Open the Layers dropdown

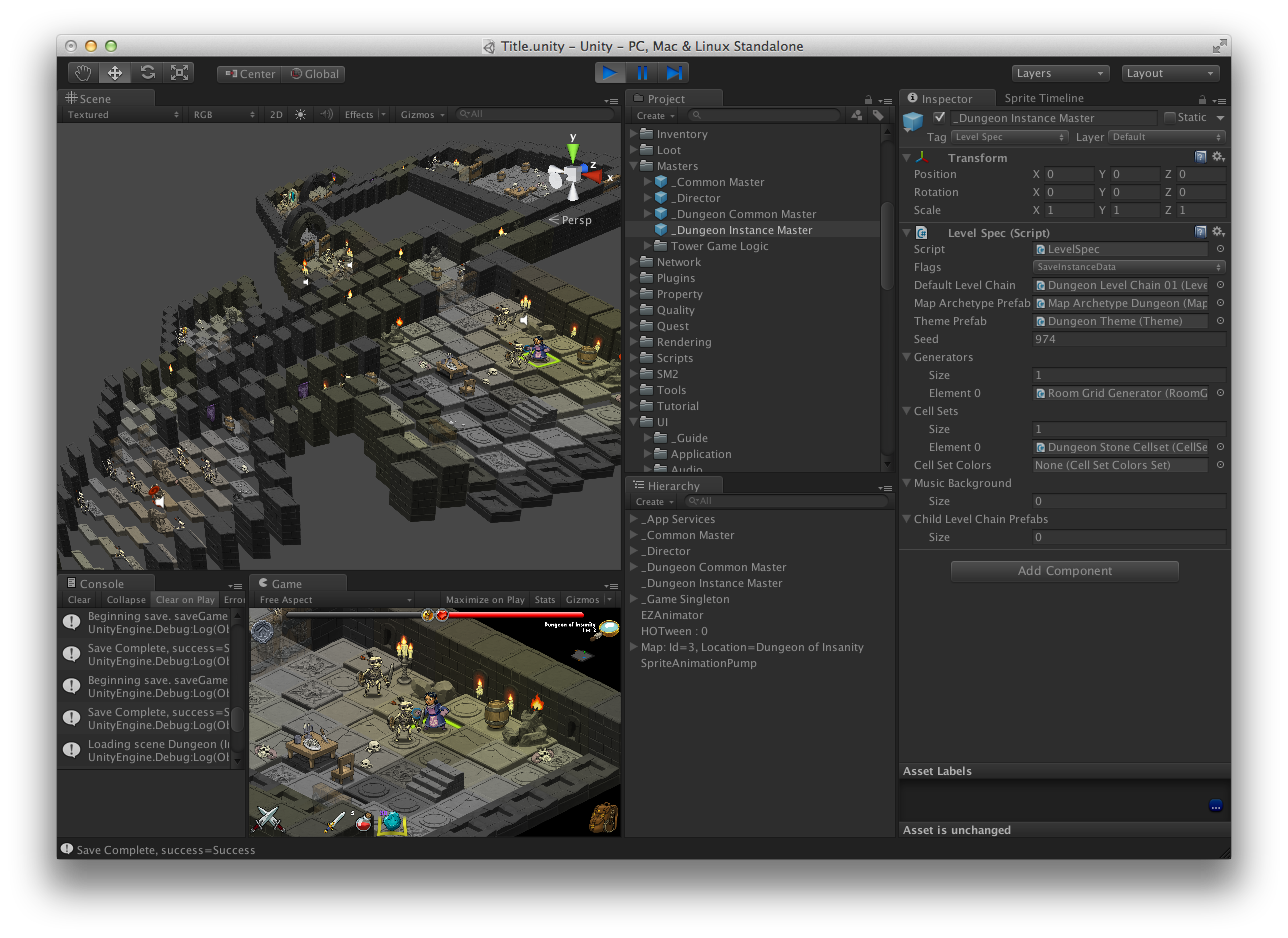pyautogui.click(x=1060, y=73)
